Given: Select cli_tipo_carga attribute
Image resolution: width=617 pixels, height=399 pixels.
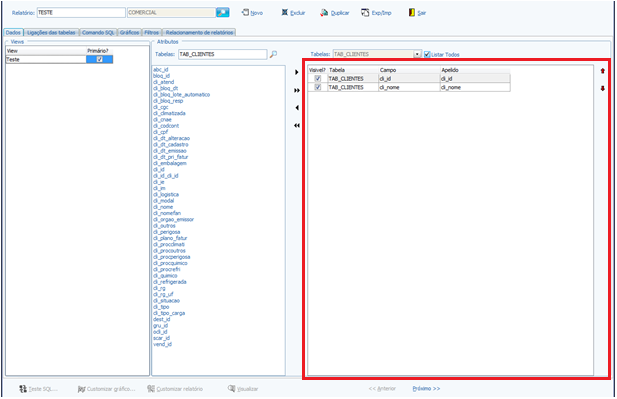Looking at the screenshot, I should pos(169,313).
